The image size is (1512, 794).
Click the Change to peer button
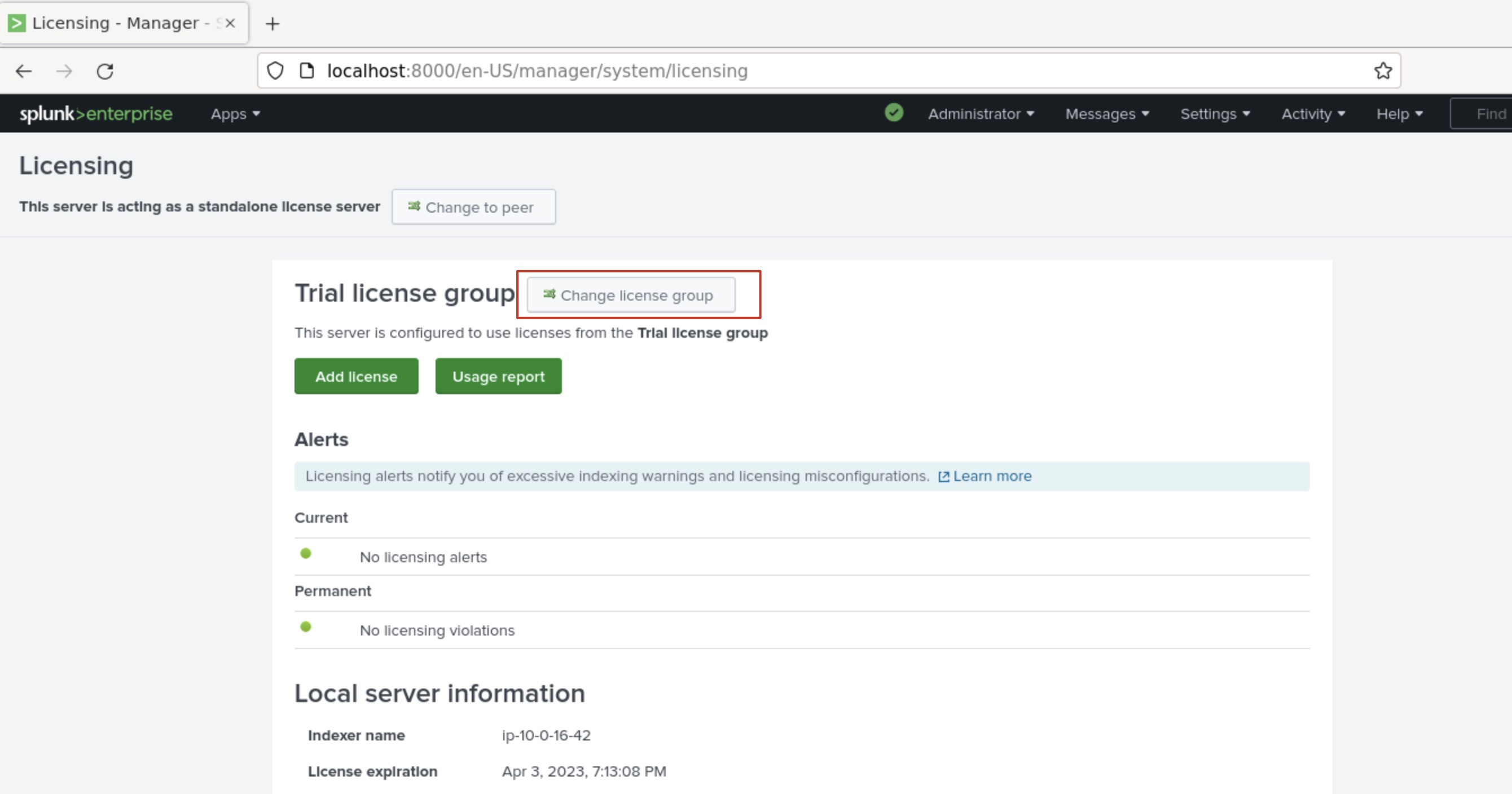(474, 206)
